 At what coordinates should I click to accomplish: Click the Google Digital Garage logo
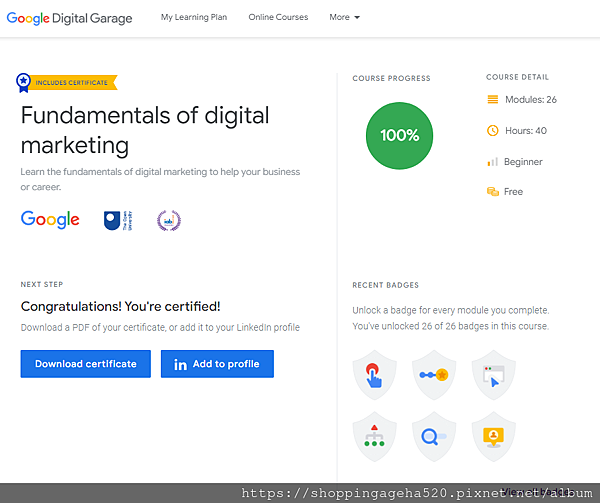point(69,18)
